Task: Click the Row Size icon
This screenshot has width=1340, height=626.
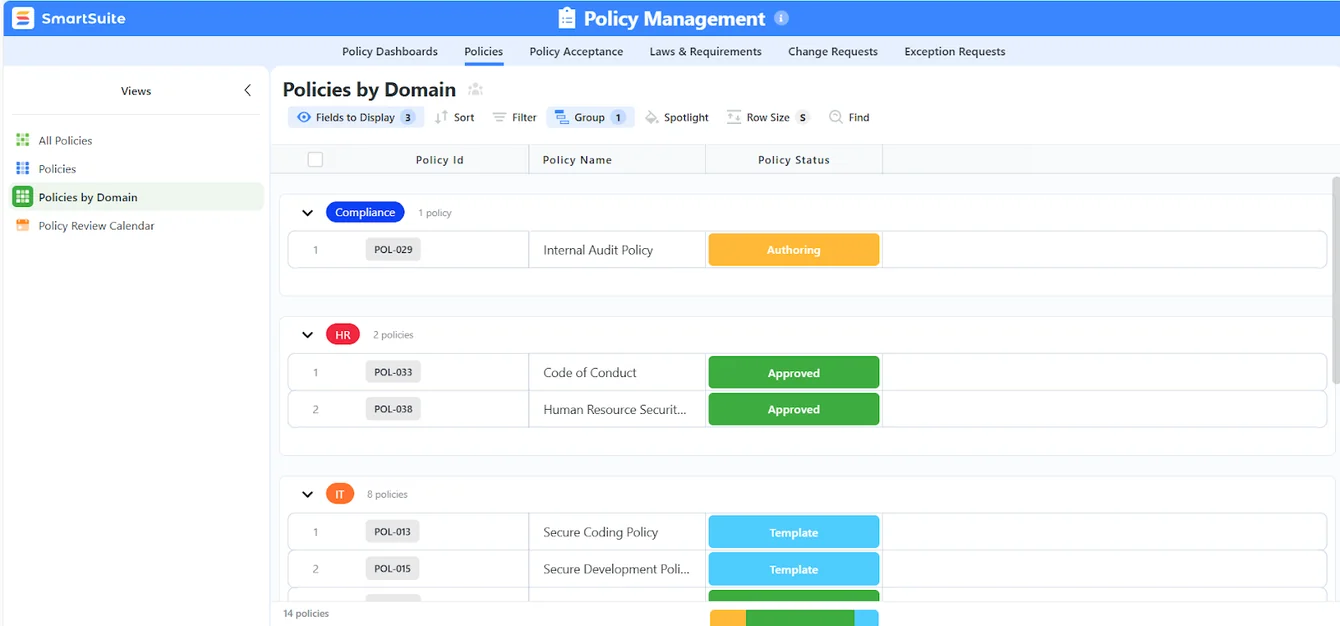Action: click(x=734, y=117)
